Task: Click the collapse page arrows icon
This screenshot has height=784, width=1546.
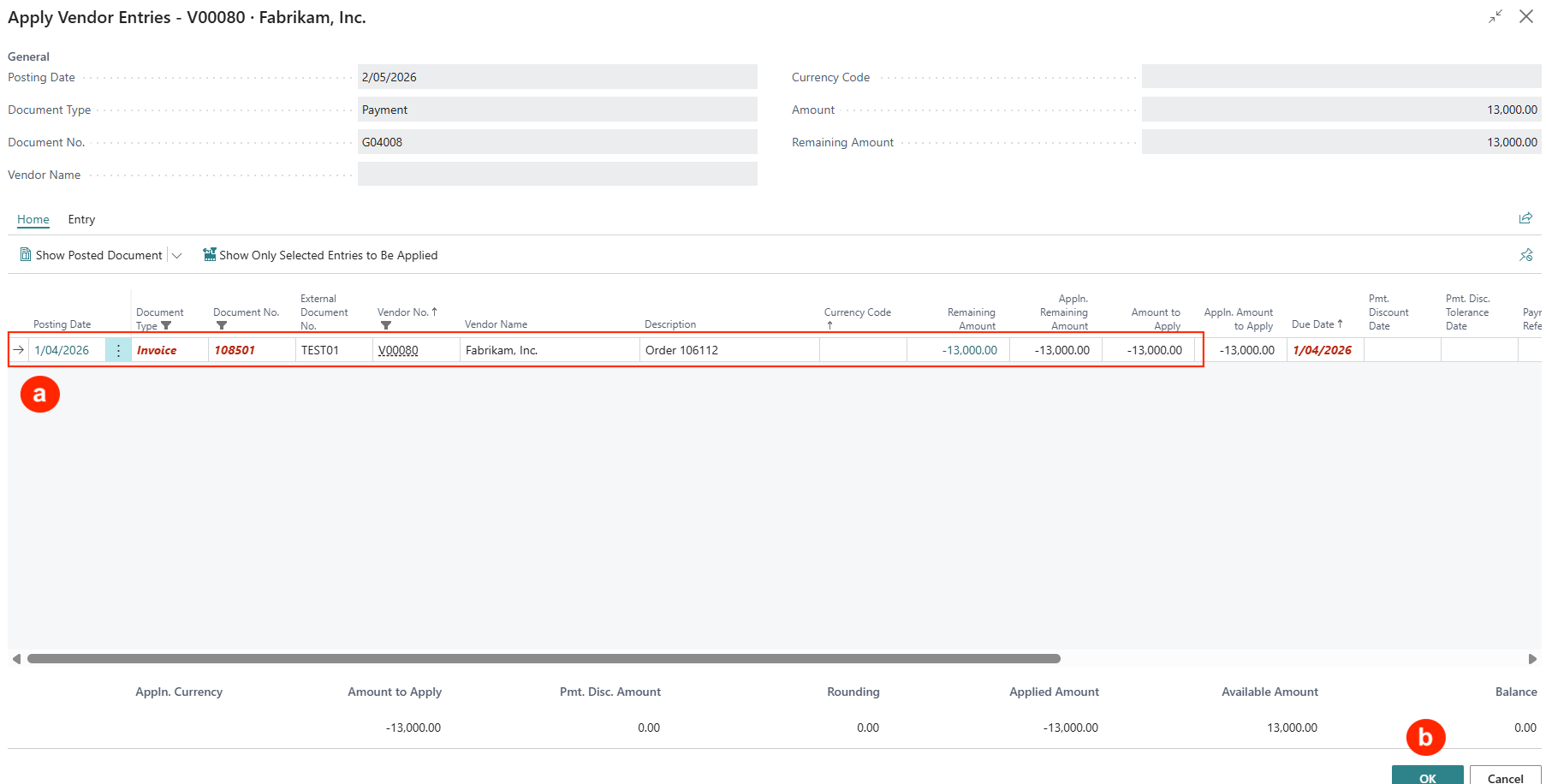Action: tap(1495, 17)
